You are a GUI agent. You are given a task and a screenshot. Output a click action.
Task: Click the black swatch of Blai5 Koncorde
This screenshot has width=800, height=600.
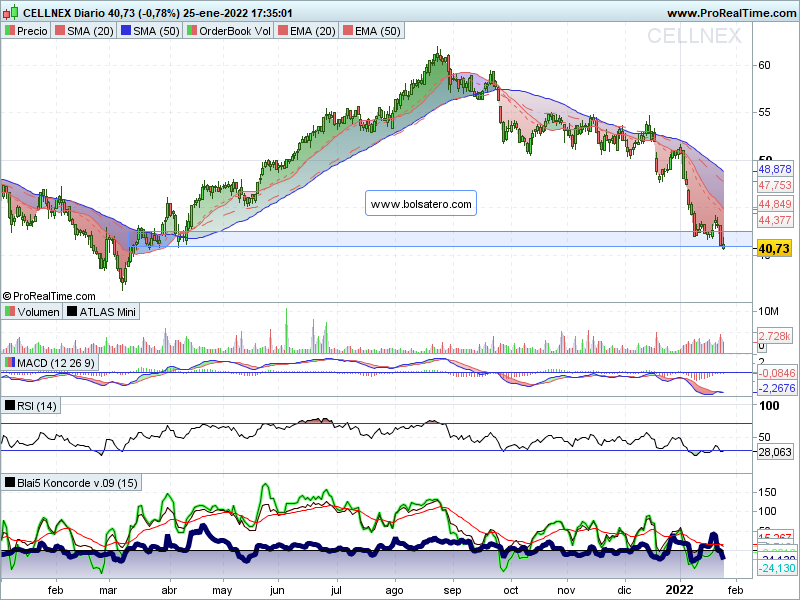pos(10,482)
